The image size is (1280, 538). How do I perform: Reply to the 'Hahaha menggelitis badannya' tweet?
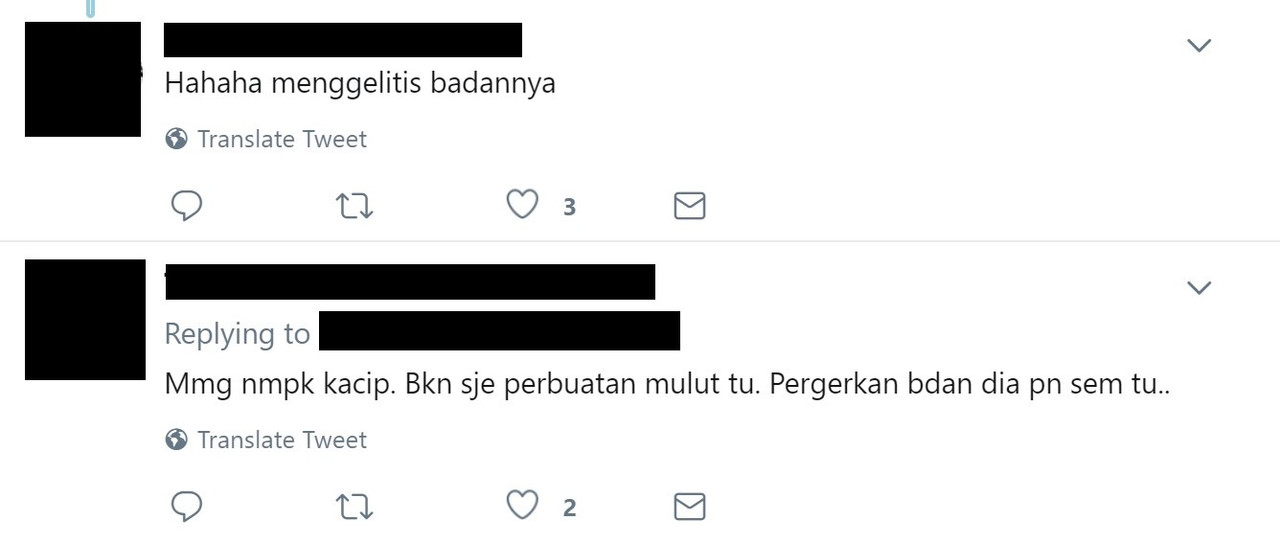click(x=187, y=206)
